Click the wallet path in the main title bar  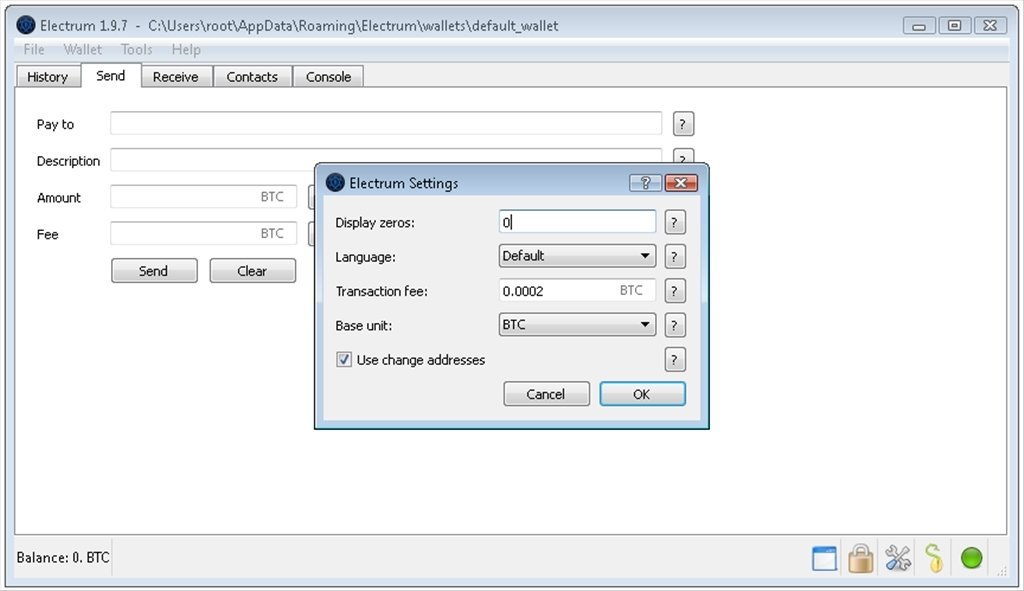coord(353,26)
